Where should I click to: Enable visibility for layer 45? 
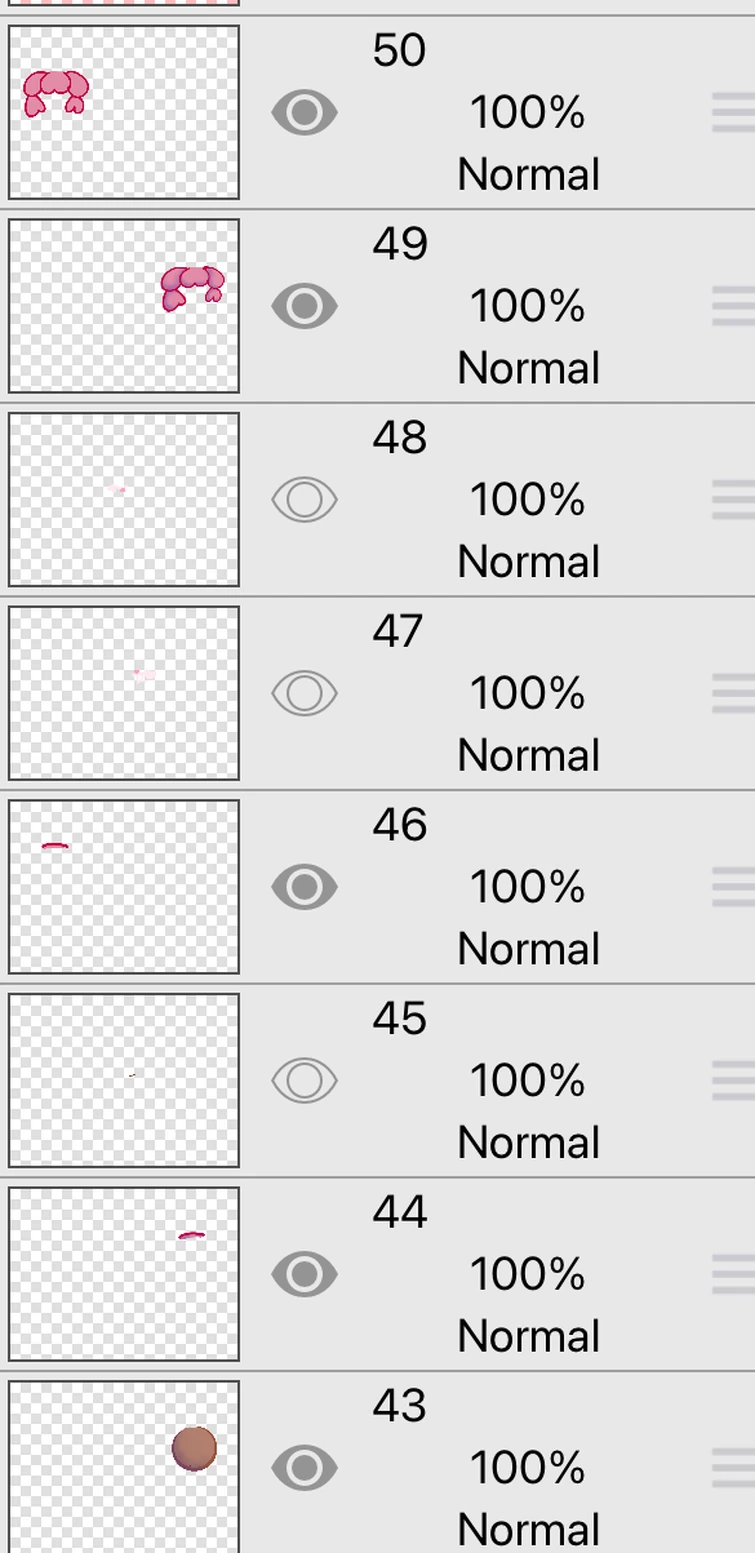tap(304, 1080)
